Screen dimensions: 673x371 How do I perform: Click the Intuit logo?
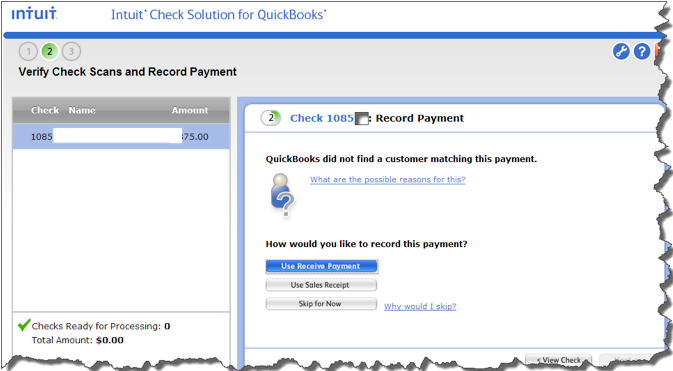[x=34, y=13]
